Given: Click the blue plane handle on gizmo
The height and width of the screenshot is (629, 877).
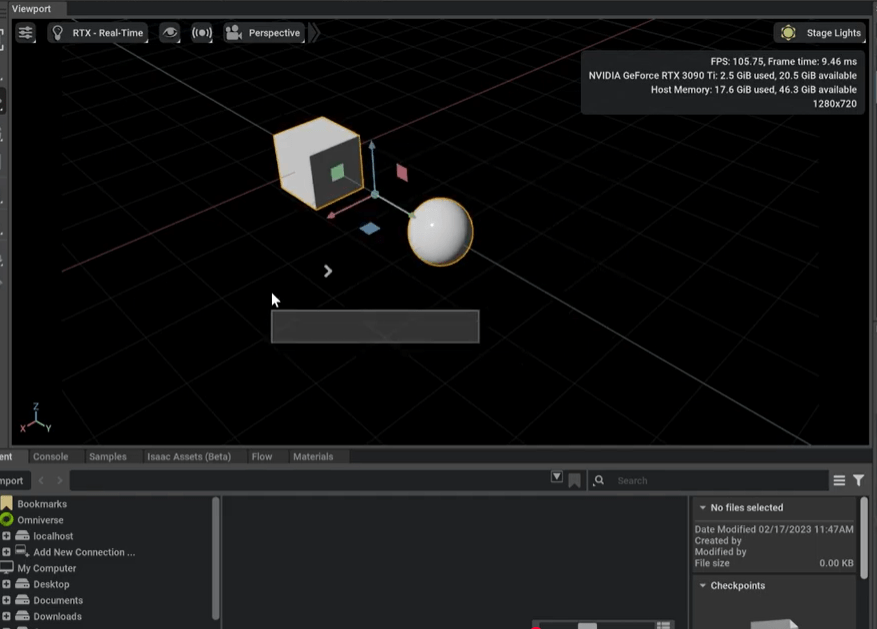Looking at the screenshot, I should [x=370, y=228].
